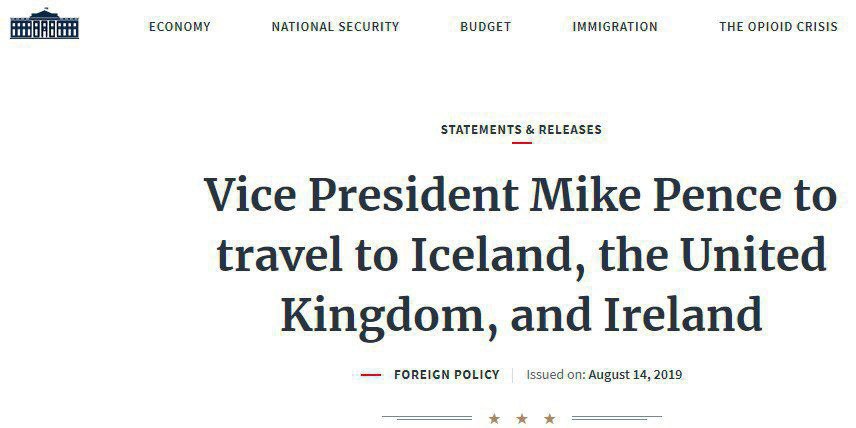Image resolution: width=856 pixels, height=428 pixels.
Task: Click the right star in the divider
Action: 549,418
